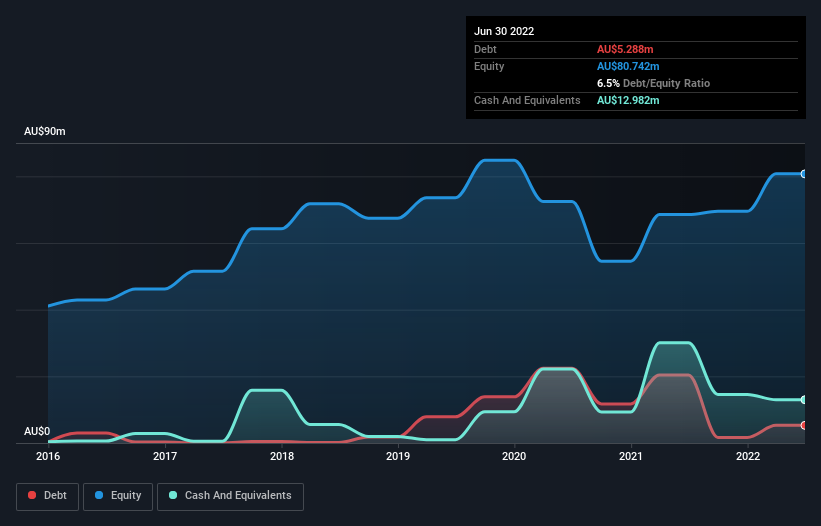Click the Cash And Equivalents endpoint marker
The width and height of the screenshot is (821, 526).
click(804, 400)
